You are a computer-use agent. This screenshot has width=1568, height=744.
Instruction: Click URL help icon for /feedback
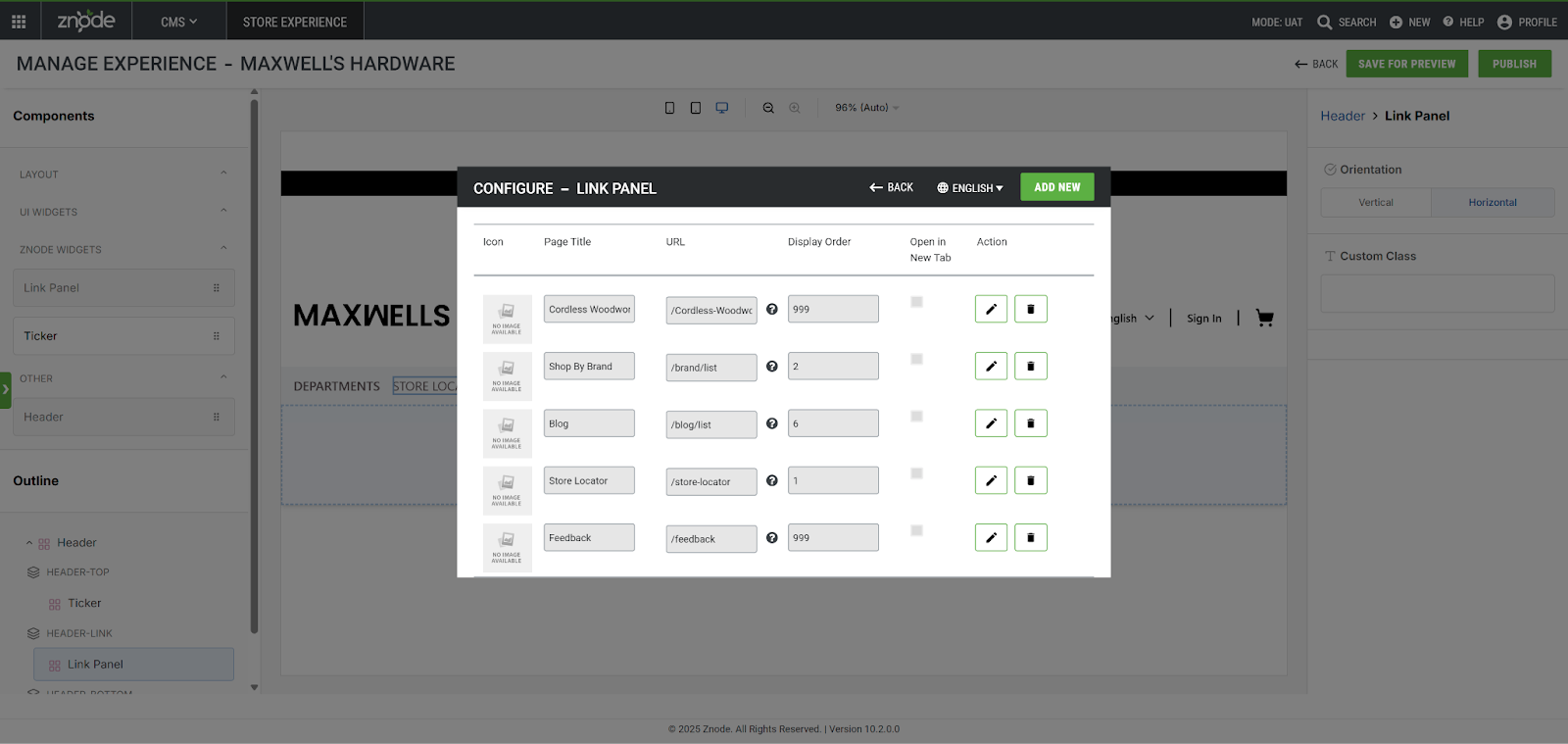click(772, 537)
